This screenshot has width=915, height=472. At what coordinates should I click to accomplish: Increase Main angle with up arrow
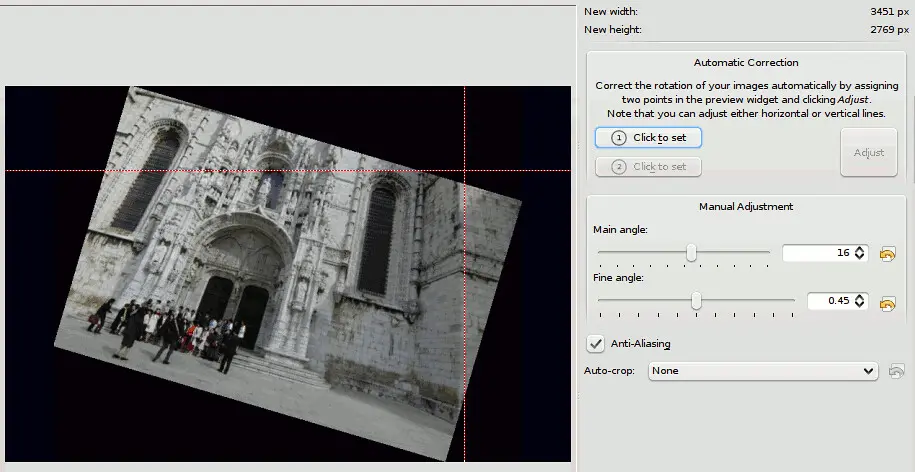point(861,249)
